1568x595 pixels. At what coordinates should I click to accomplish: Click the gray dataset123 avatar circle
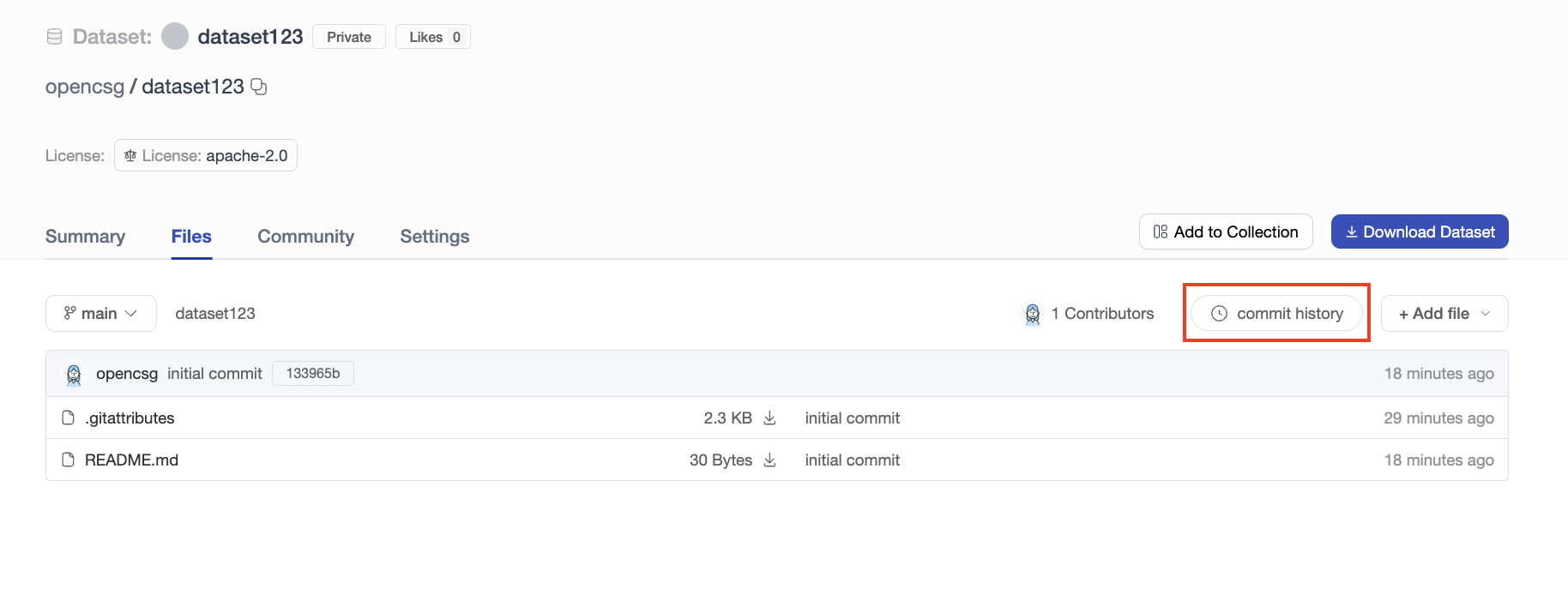[175, 37]
